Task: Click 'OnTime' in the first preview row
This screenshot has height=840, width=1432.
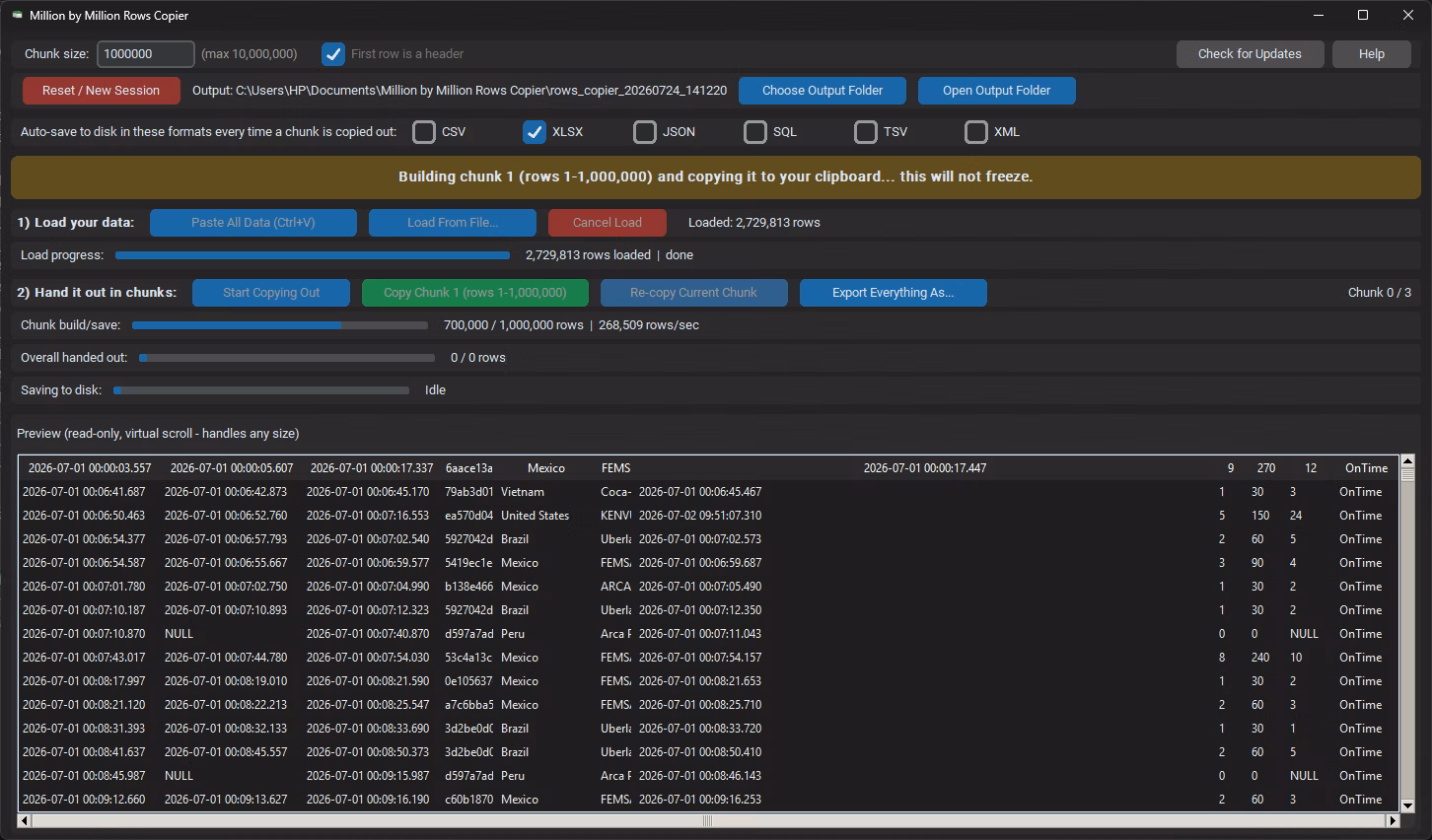Action: point(1366,468)
